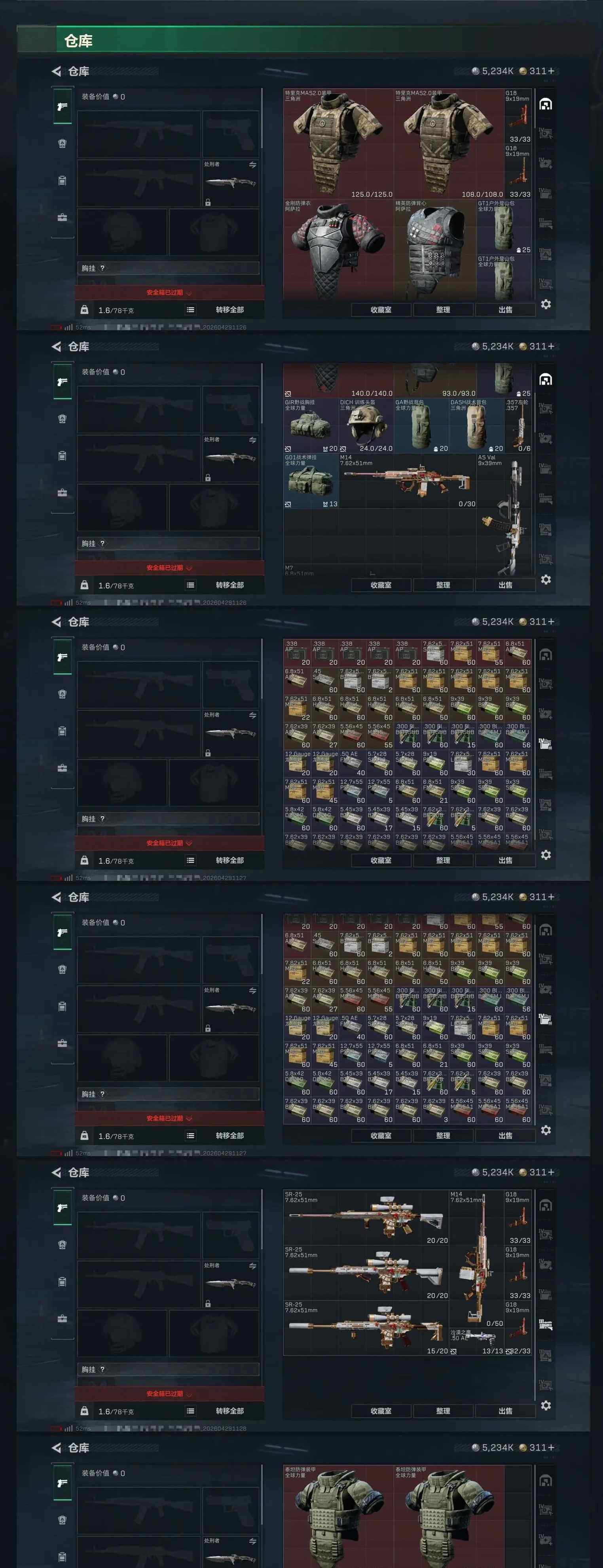
Task: Open settings gear beside the SR-25 rifles
Action: pyautogui.click(x=546, y=1405)
